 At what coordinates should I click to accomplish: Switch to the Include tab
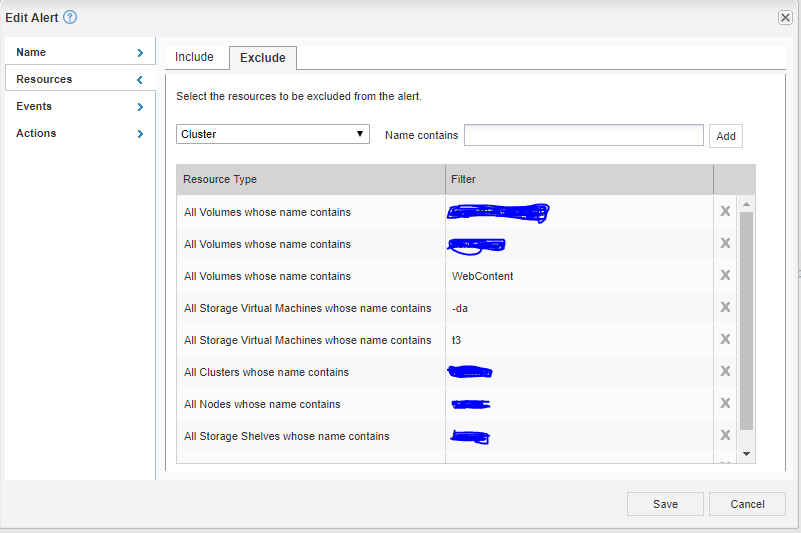pyautogui.click(x=194, y=57)
